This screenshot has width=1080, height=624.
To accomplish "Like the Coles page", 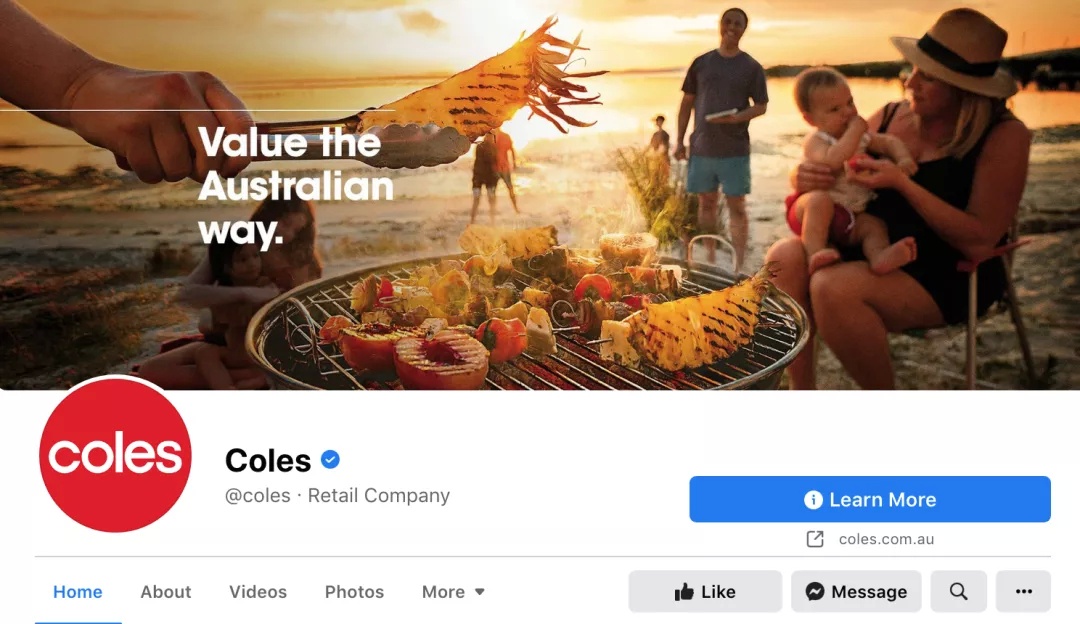I will pos(705,591).
